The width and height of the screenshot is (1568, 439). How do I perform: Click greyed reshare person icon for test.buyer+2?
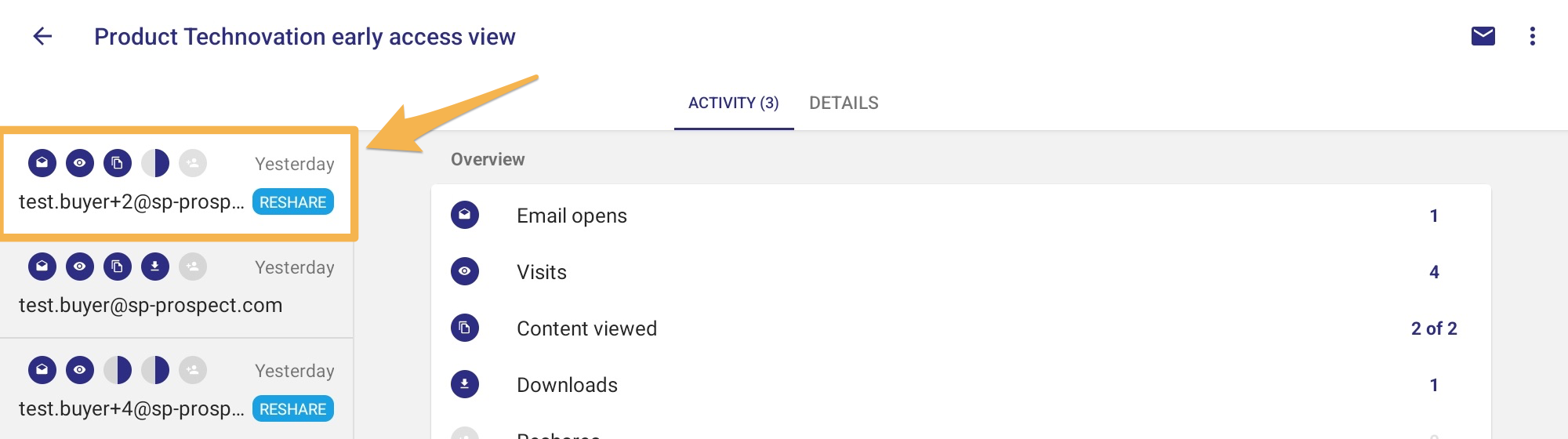(193, 163)
